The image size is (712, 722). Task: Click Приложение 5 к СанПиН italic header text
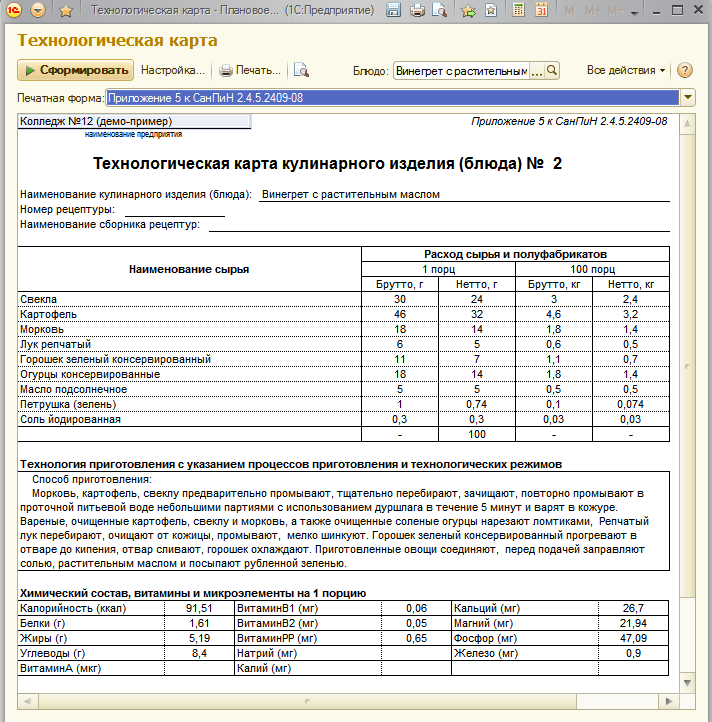click(569, 121)
